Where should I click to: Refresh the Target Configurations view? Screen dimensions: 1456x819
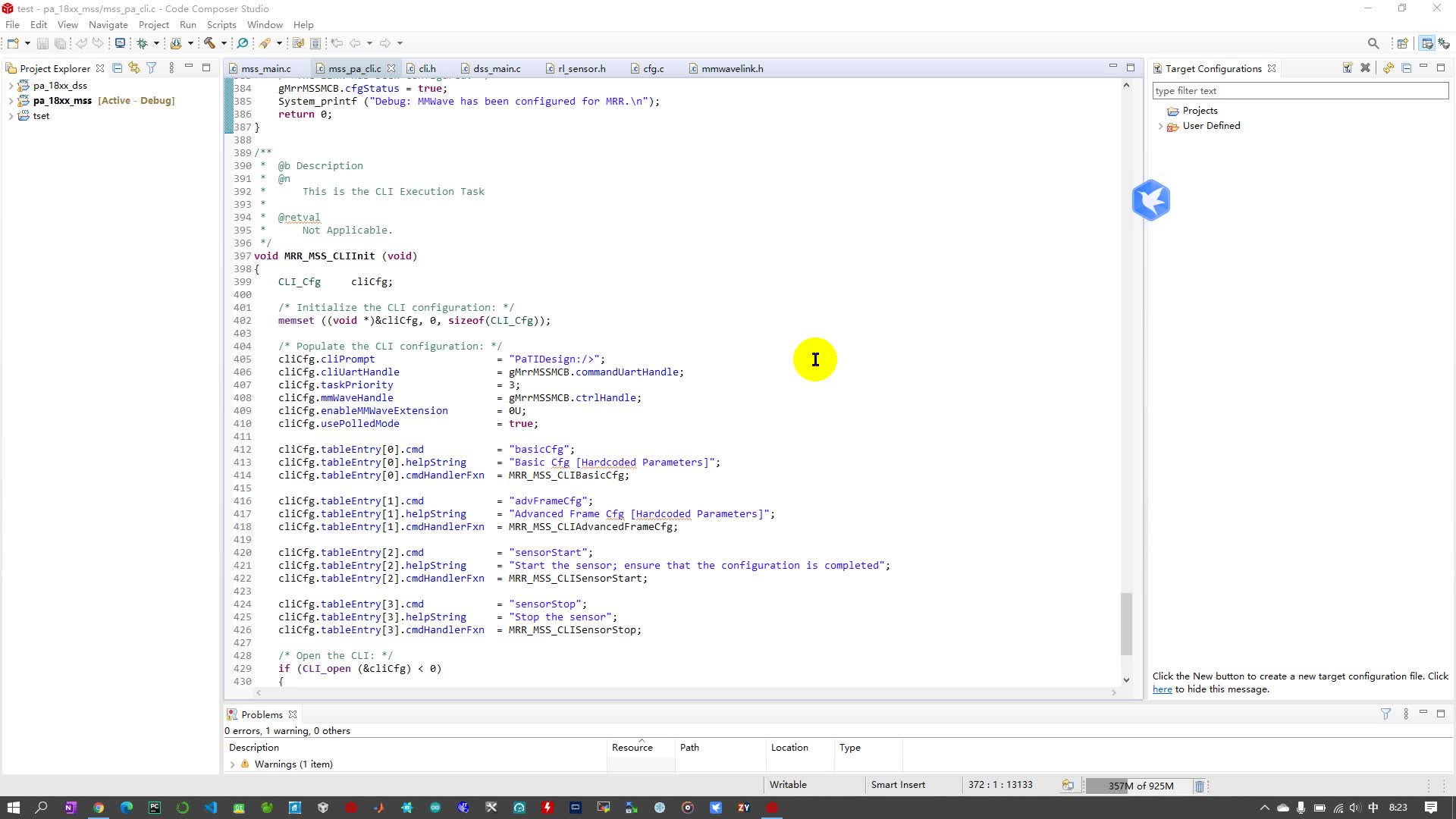click(1388, 68)
